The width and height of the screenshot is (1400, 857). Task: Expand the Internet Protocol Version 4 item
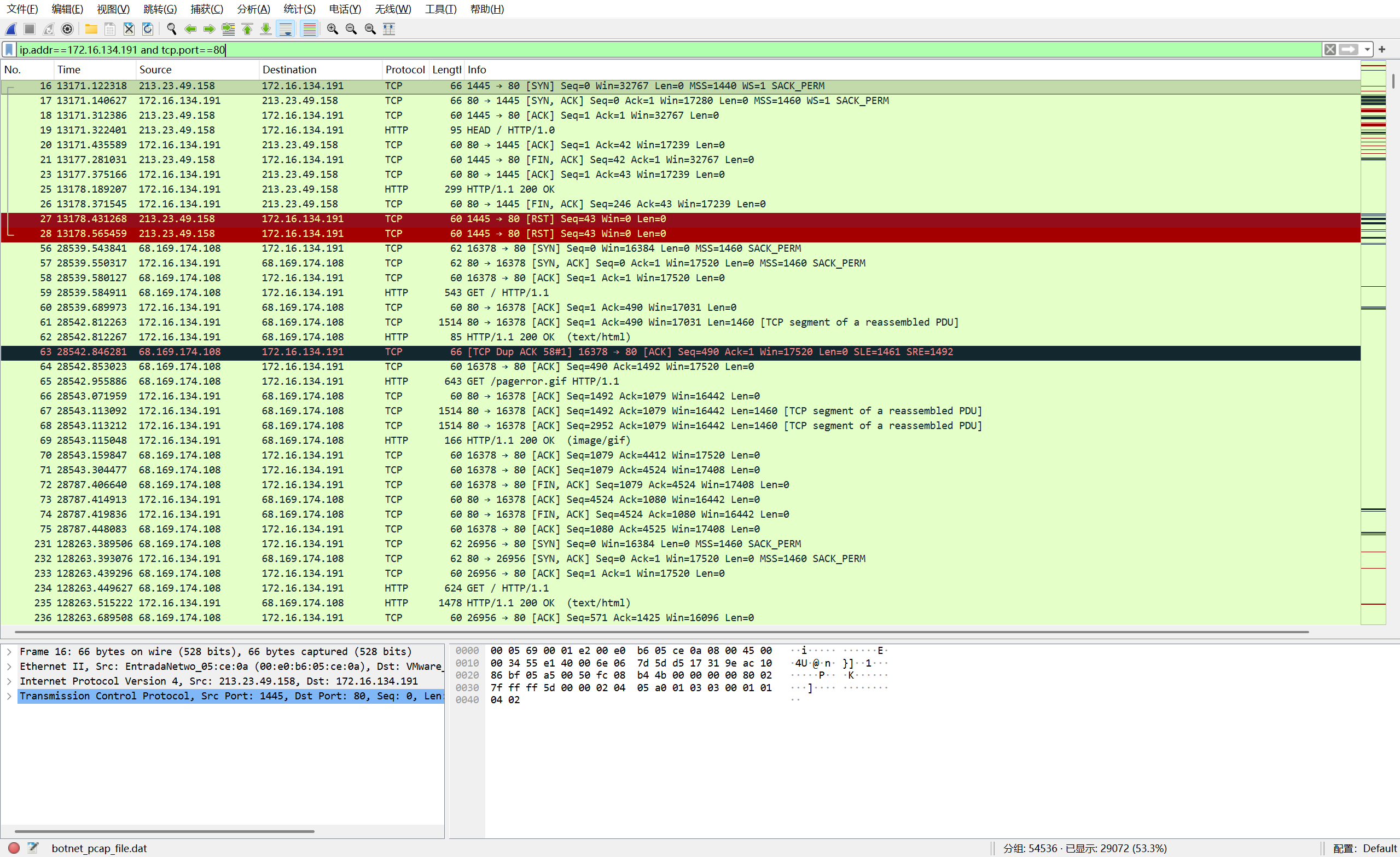click(x=9, y=681)
